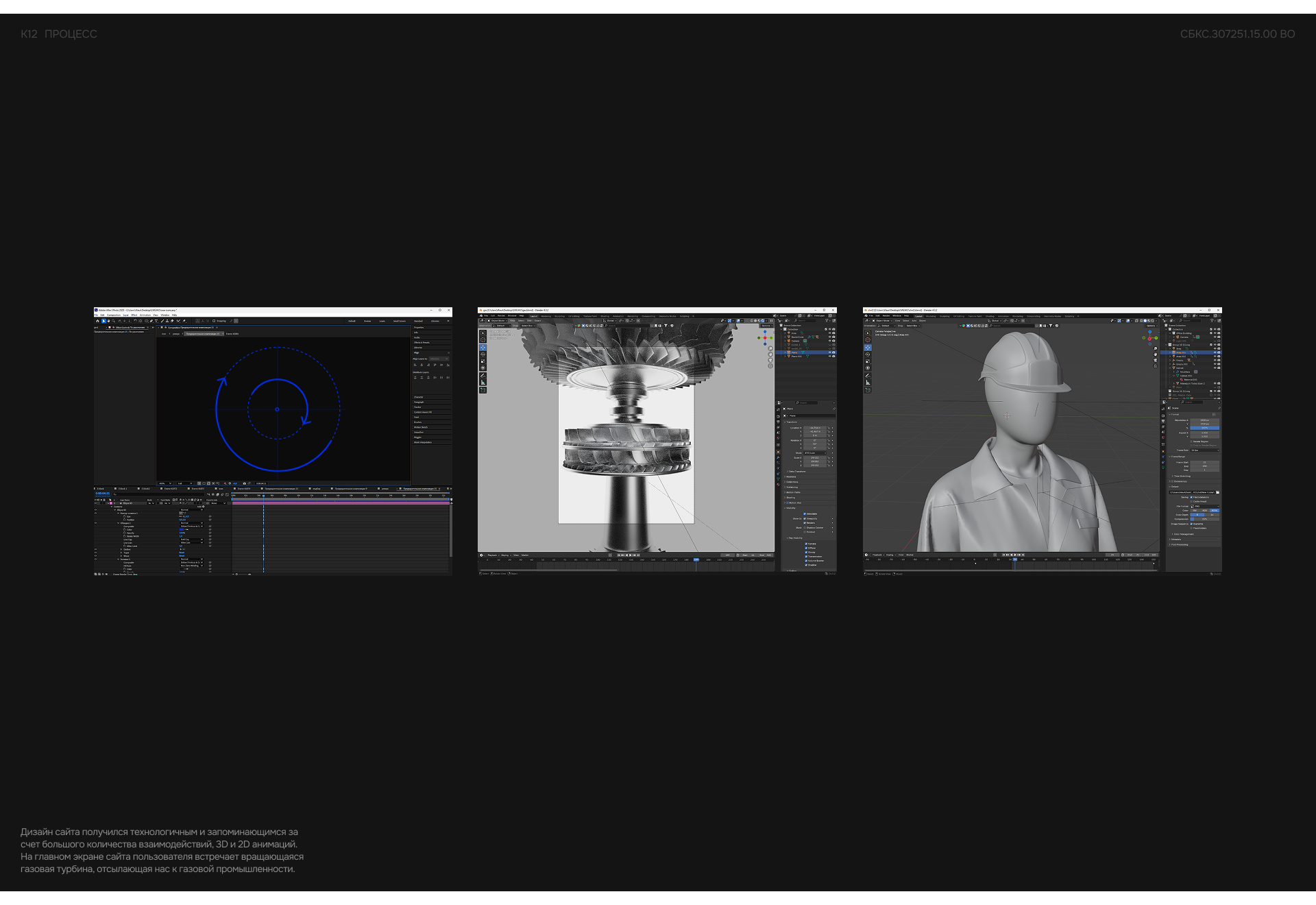Viewport: 1316px width, 905px height.
Task: Click Effects & Presets panel in After Effects
Action: click(x=422, y=343)
